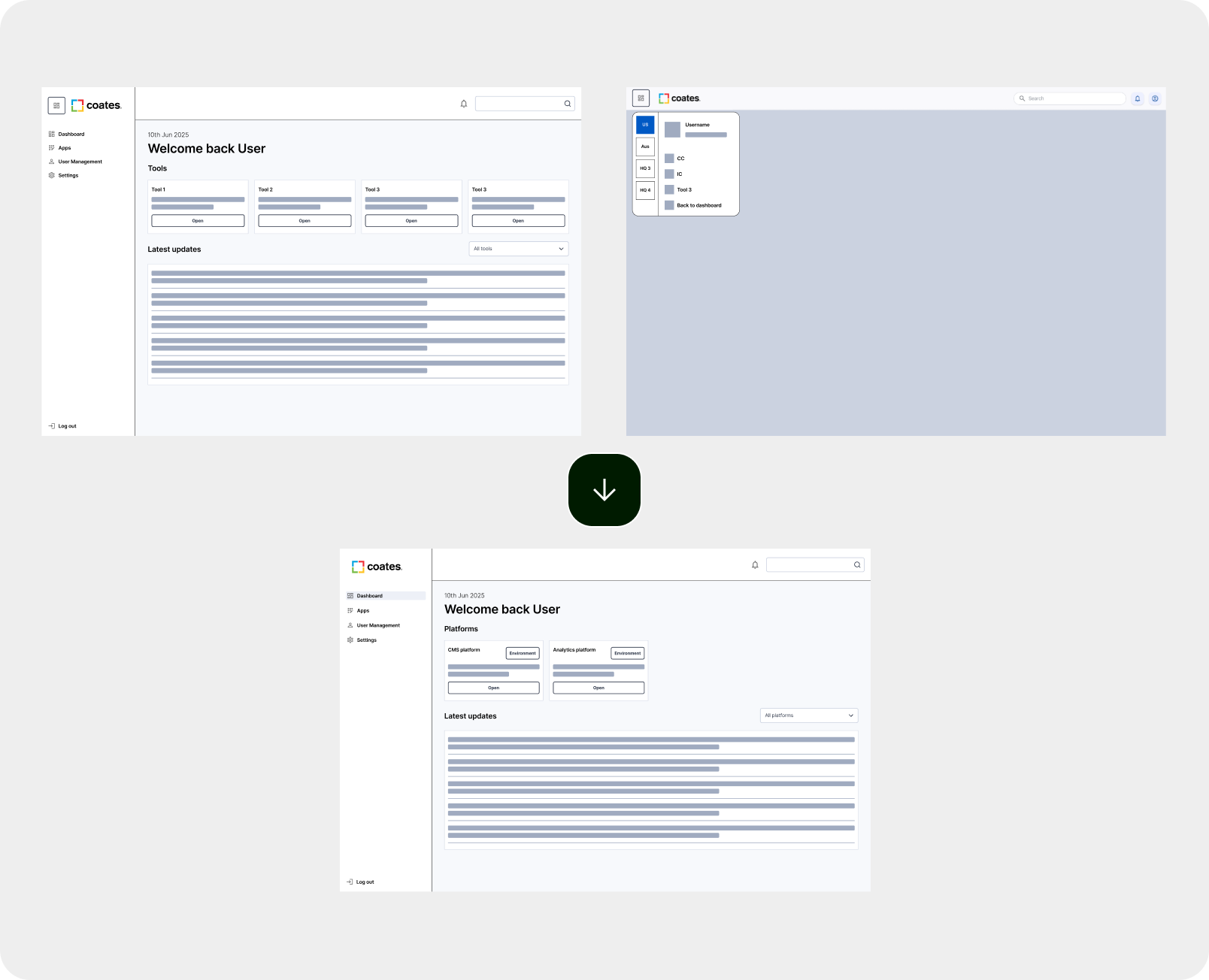Select Dashboard in top-left wireframe sidebar
Image resolution: width=1209 pixels, height=980 pixels.
66,134
